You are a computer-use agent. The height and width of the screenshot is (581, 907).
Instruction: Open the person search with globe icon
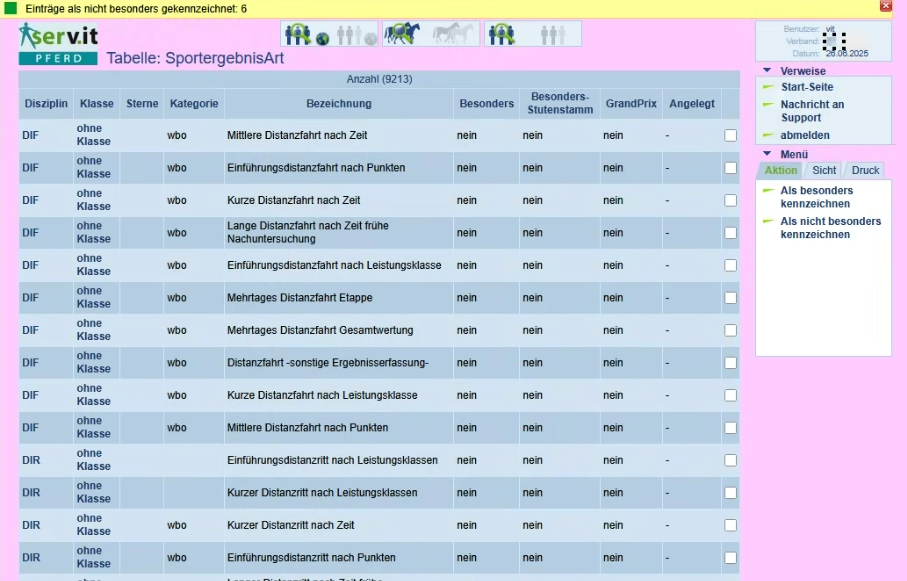point(307,34)
